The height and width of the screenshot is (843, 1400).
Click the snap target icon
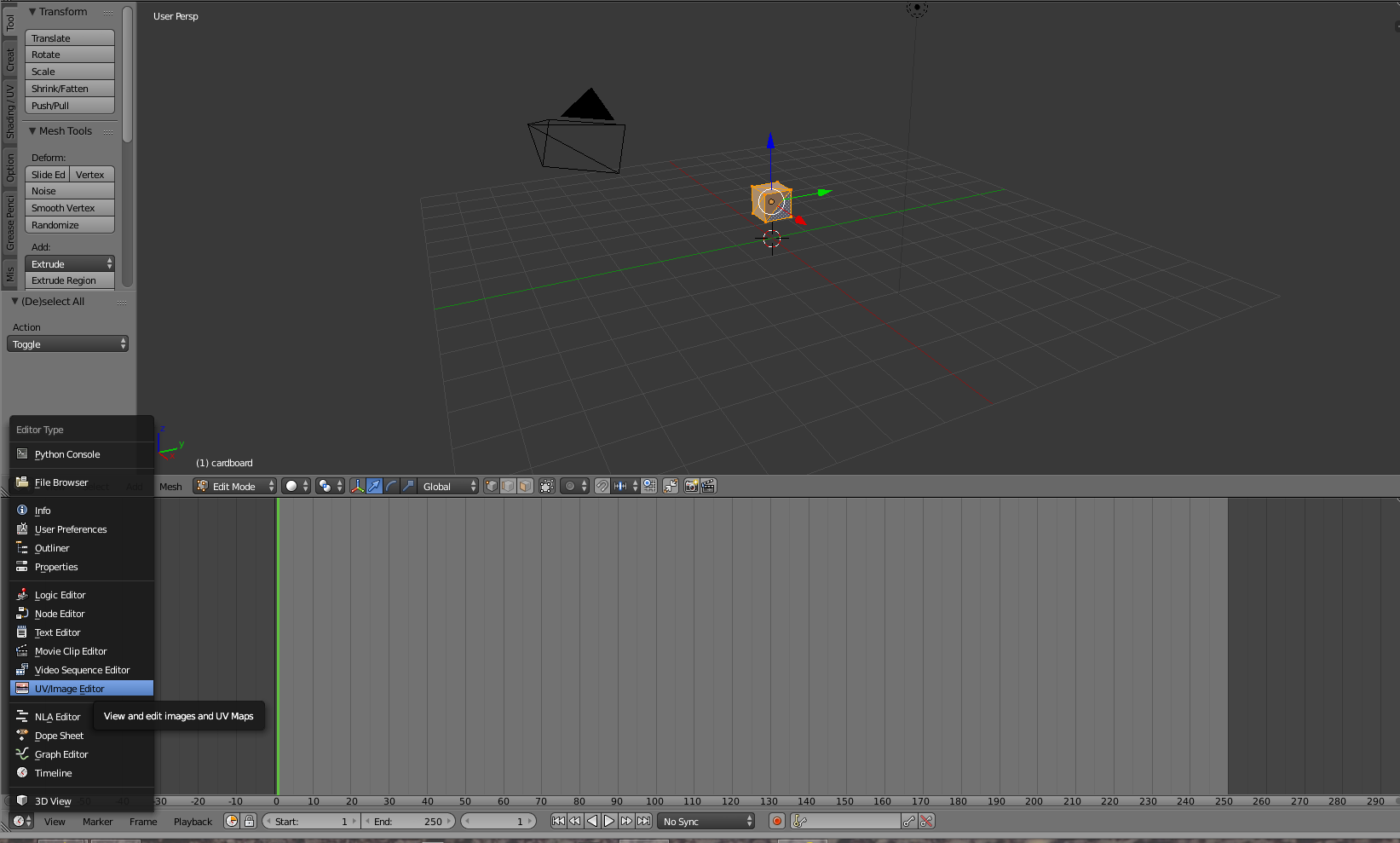coord(649,486)
